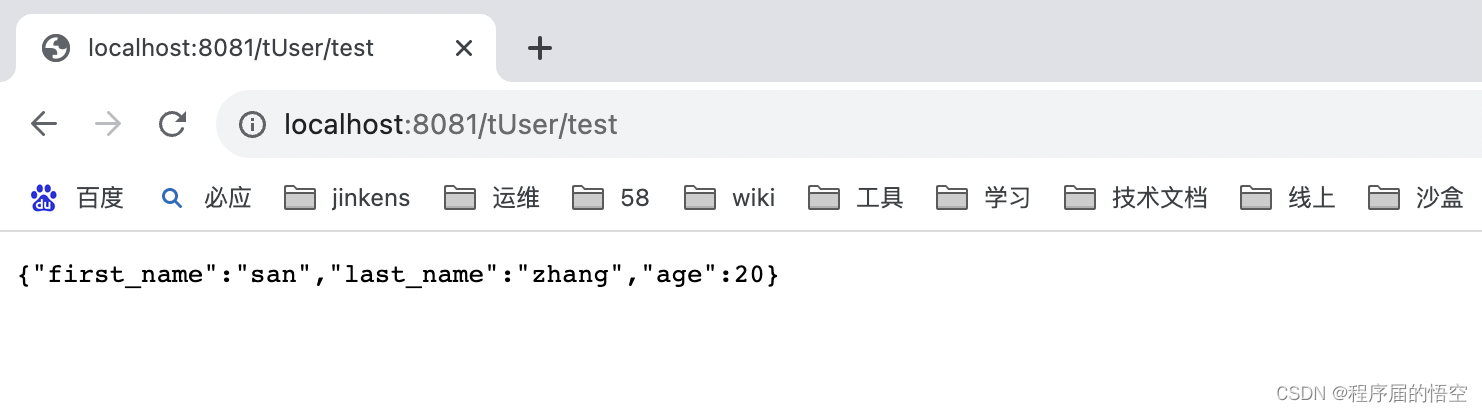Open the 必应 search bookmark
The image size is (1482, 412).
206,198
